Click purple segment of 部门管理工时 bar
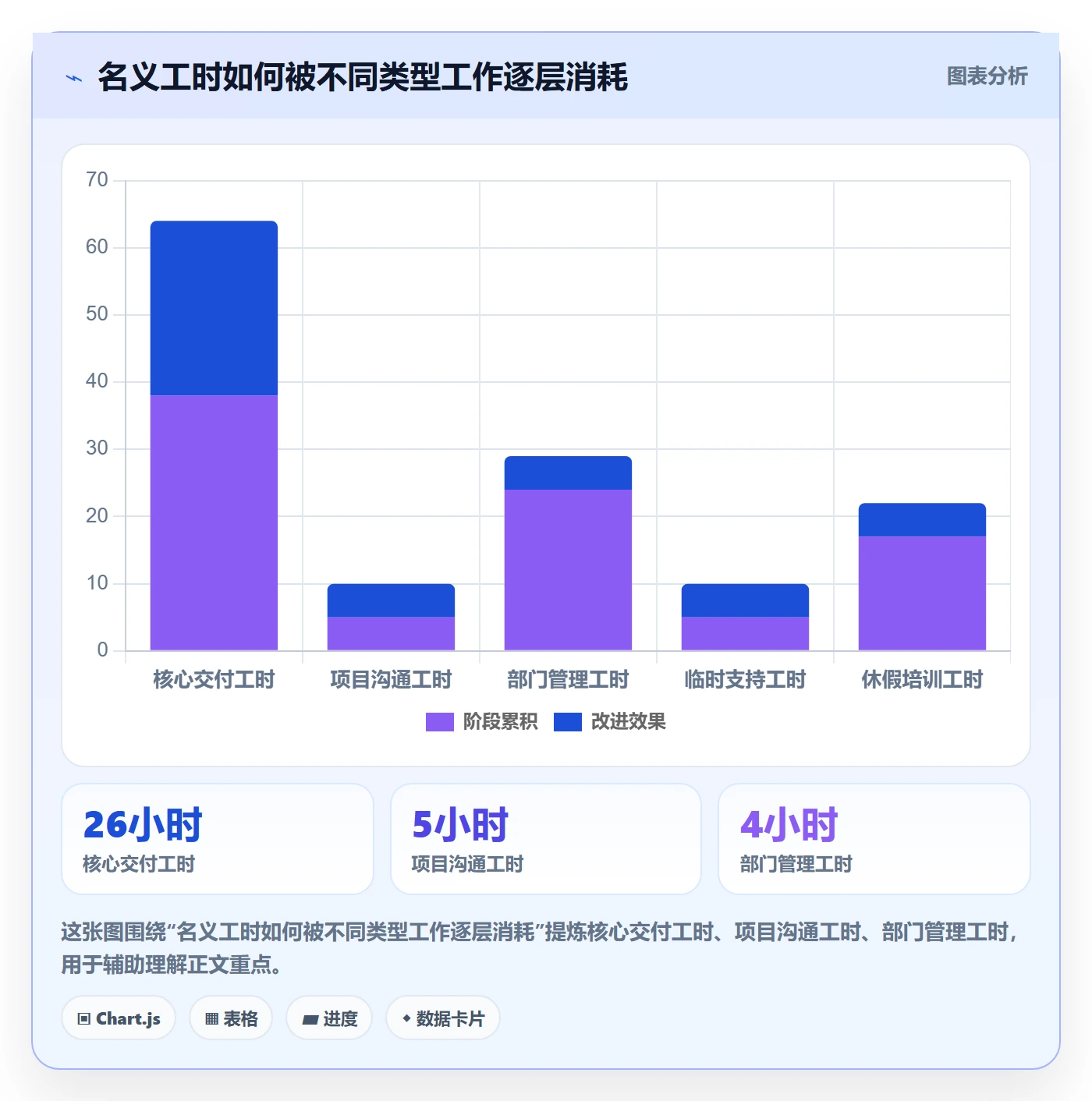Screen dimensions: 1092x1101 pos(568,570)
